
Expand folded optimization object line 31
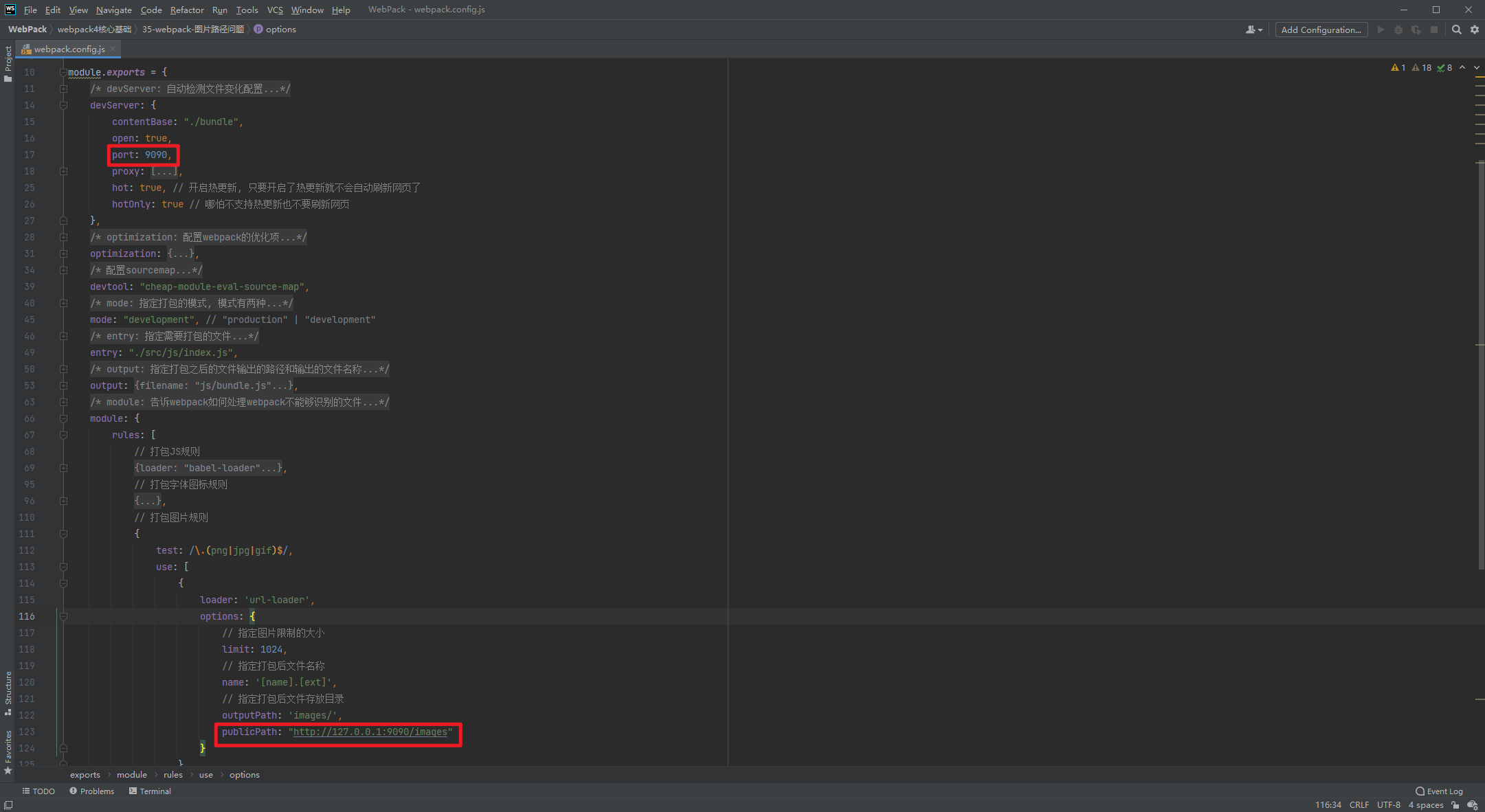click(63, 253)
